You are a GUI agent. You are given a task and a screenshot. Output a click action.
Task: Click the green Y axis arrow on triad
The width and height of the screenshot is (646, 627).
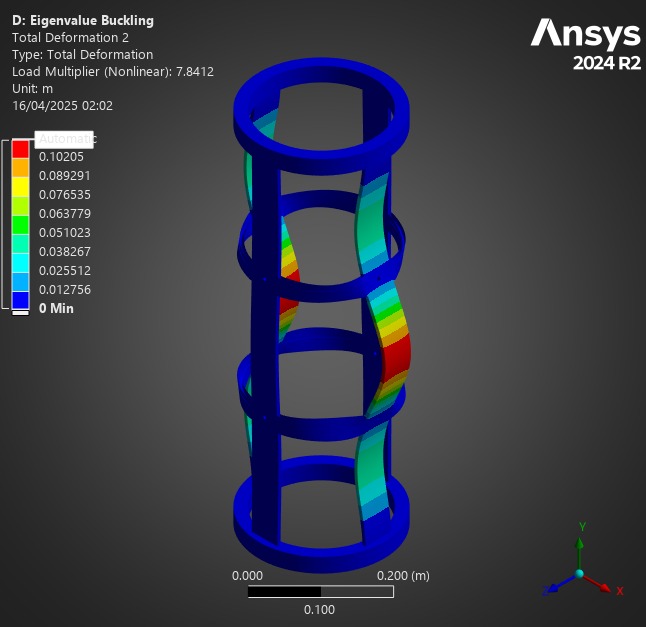(x=580, y=545)
